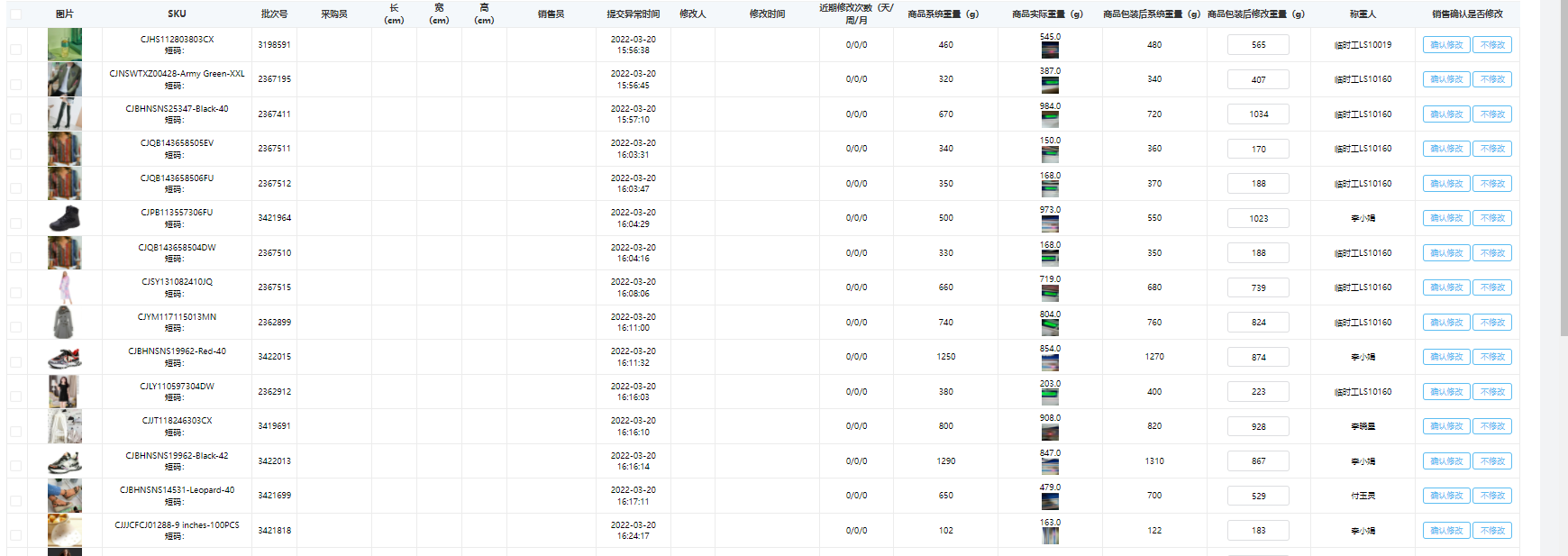Click the 称重人 column header
The width and height of the screenshot is (1568, 556).
(1363, 14)
